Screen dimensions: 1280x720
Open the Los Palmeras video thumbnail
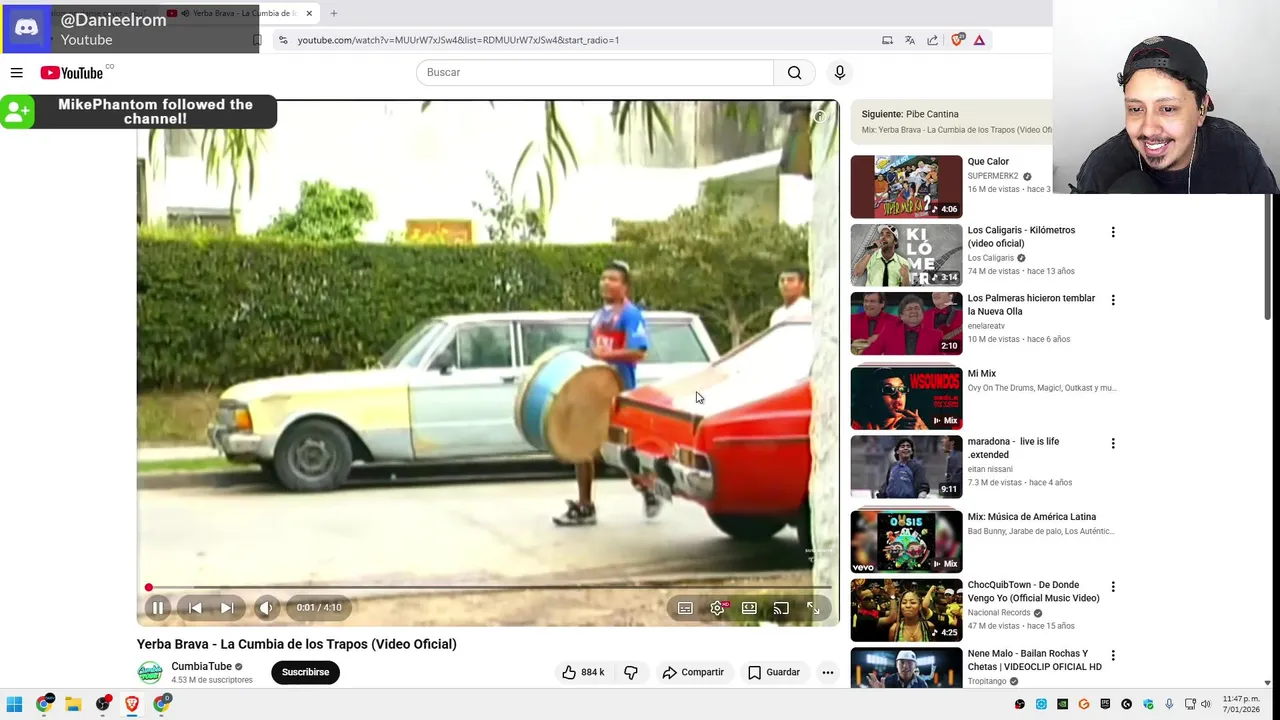[x=906, y=323]
